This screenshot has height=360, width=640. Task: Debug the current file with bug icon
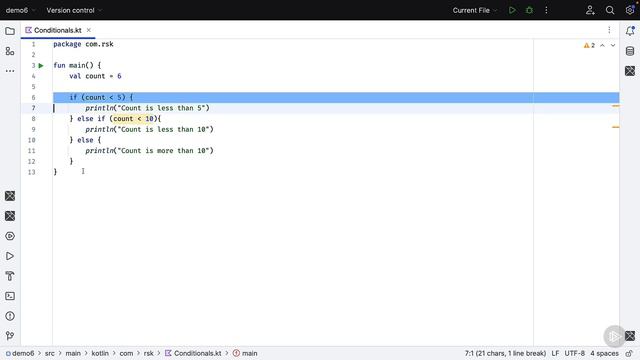click(x=529, y=10)
